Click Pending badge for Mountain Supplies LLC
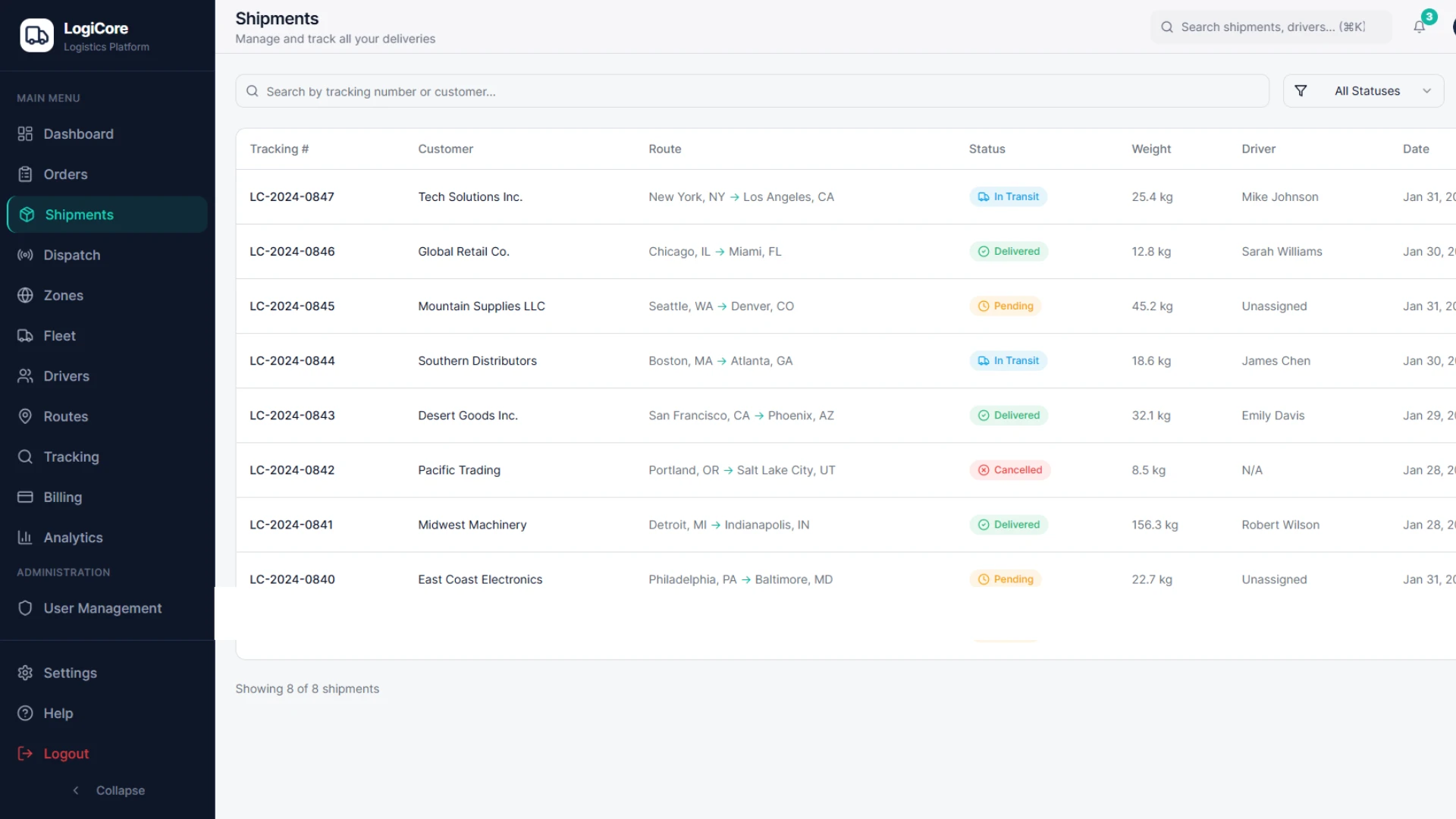1456x819 pixels. 1006,306
